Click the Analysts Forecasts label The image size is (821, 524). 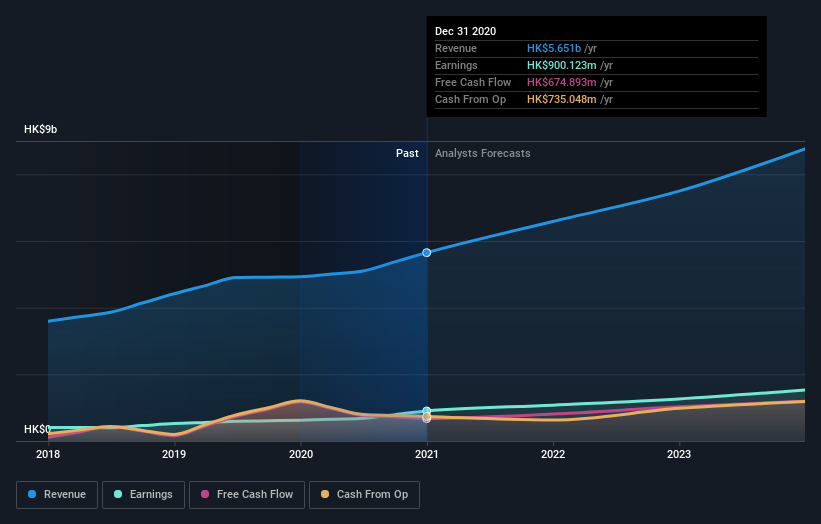[x=483, y=153]
